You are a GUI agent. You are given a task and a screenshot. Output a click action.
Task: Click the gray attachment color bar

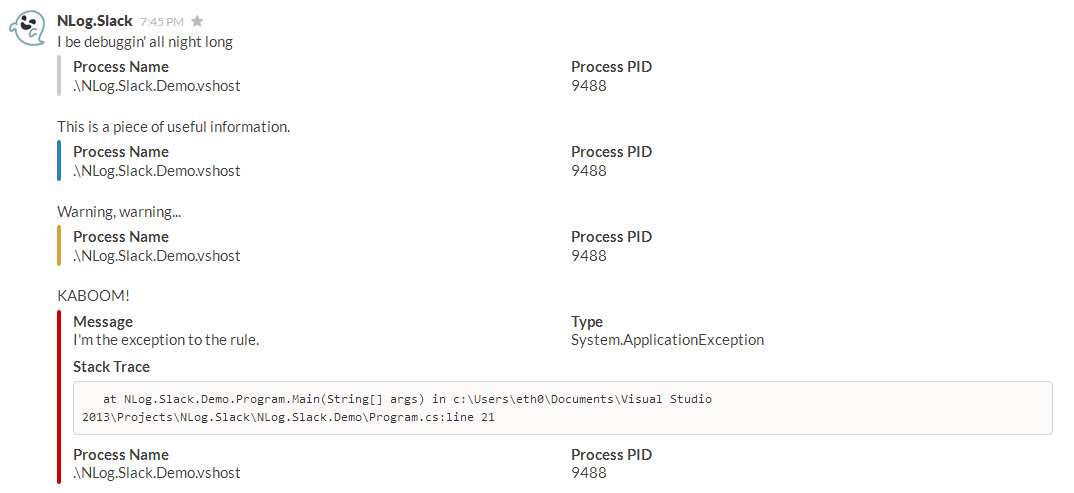(59, 76)
